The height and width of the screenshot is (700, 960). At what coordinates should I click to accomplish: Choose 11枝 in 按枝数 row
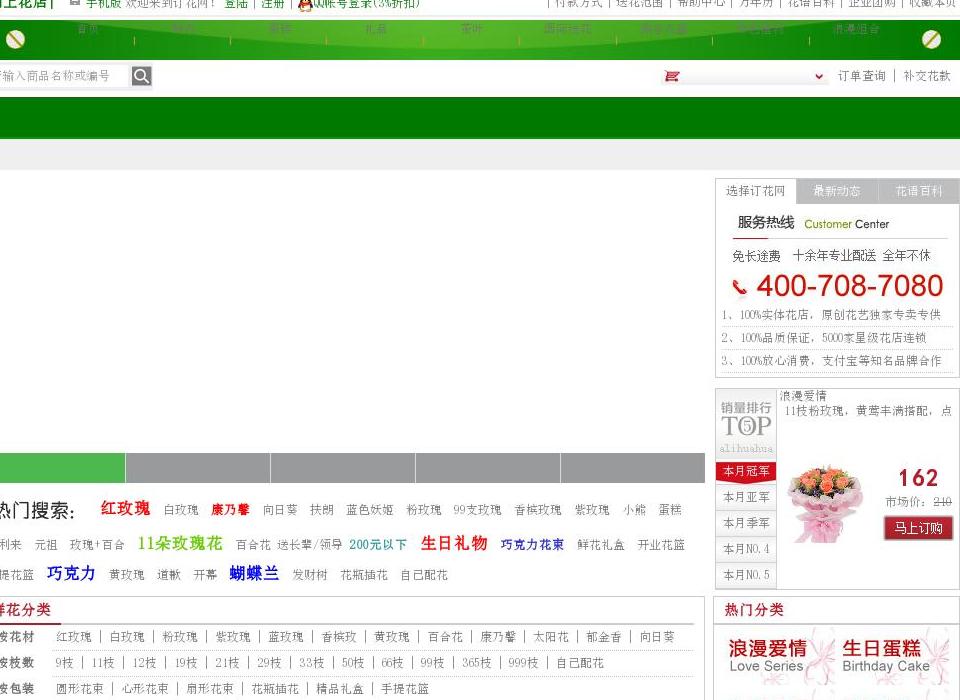click(x=103, y=663)
